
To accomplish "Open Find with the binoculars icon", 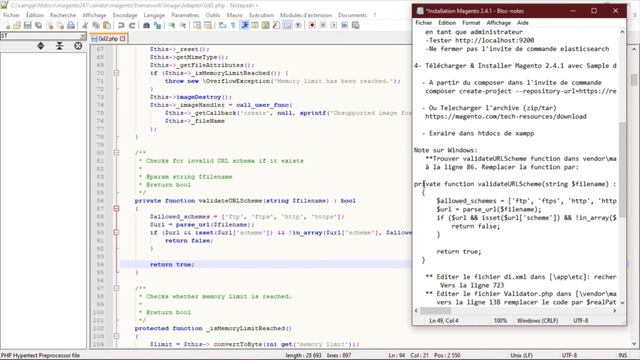I will point(147,25).
